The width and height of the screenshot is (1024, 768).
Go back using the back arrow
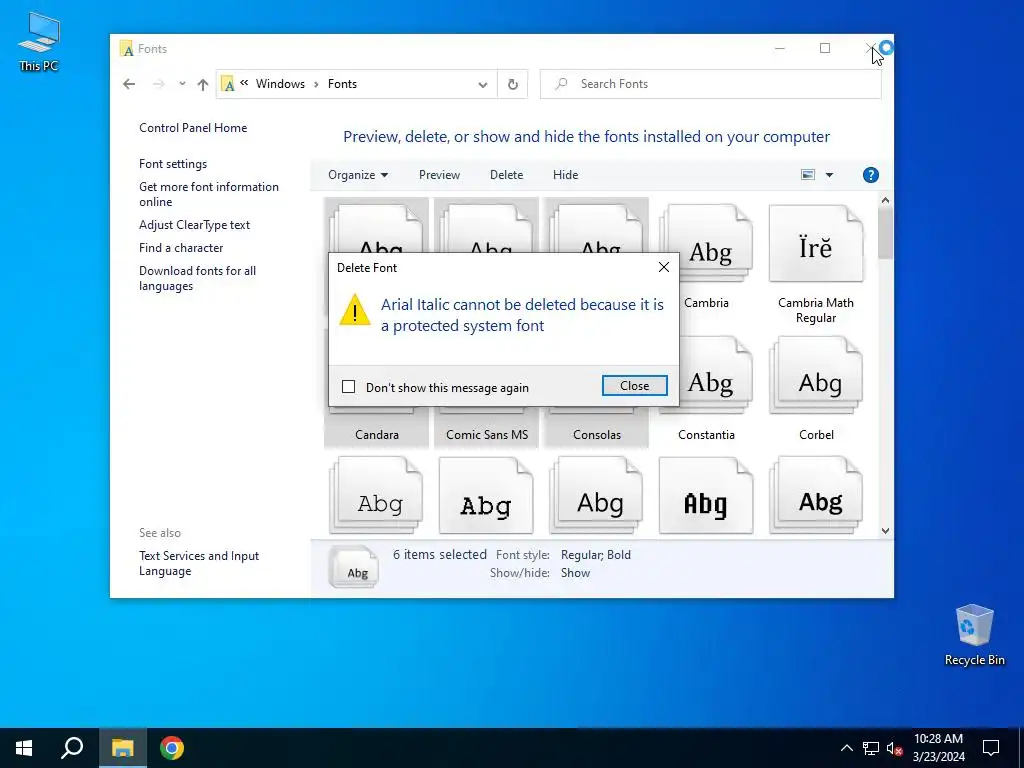129,84
